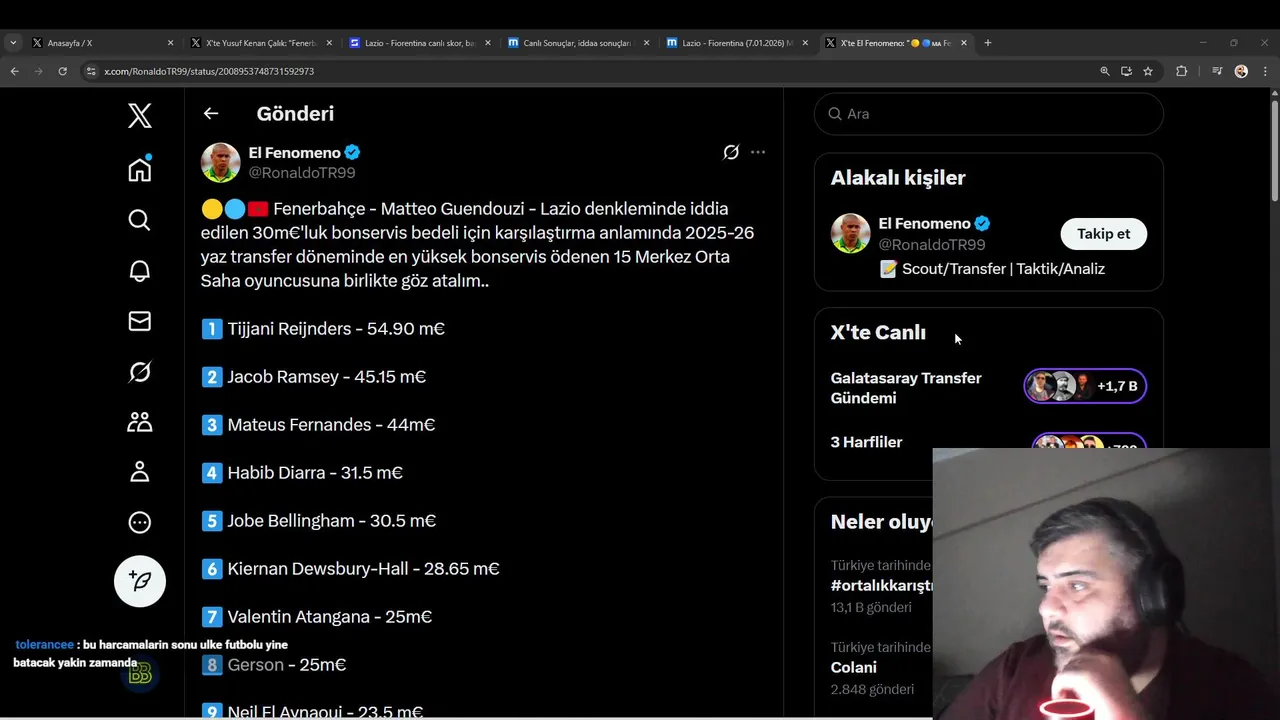The width and height of the screenshot is (1280, 720).
Task: Open Communities people icon
Action: pos(140,422)
